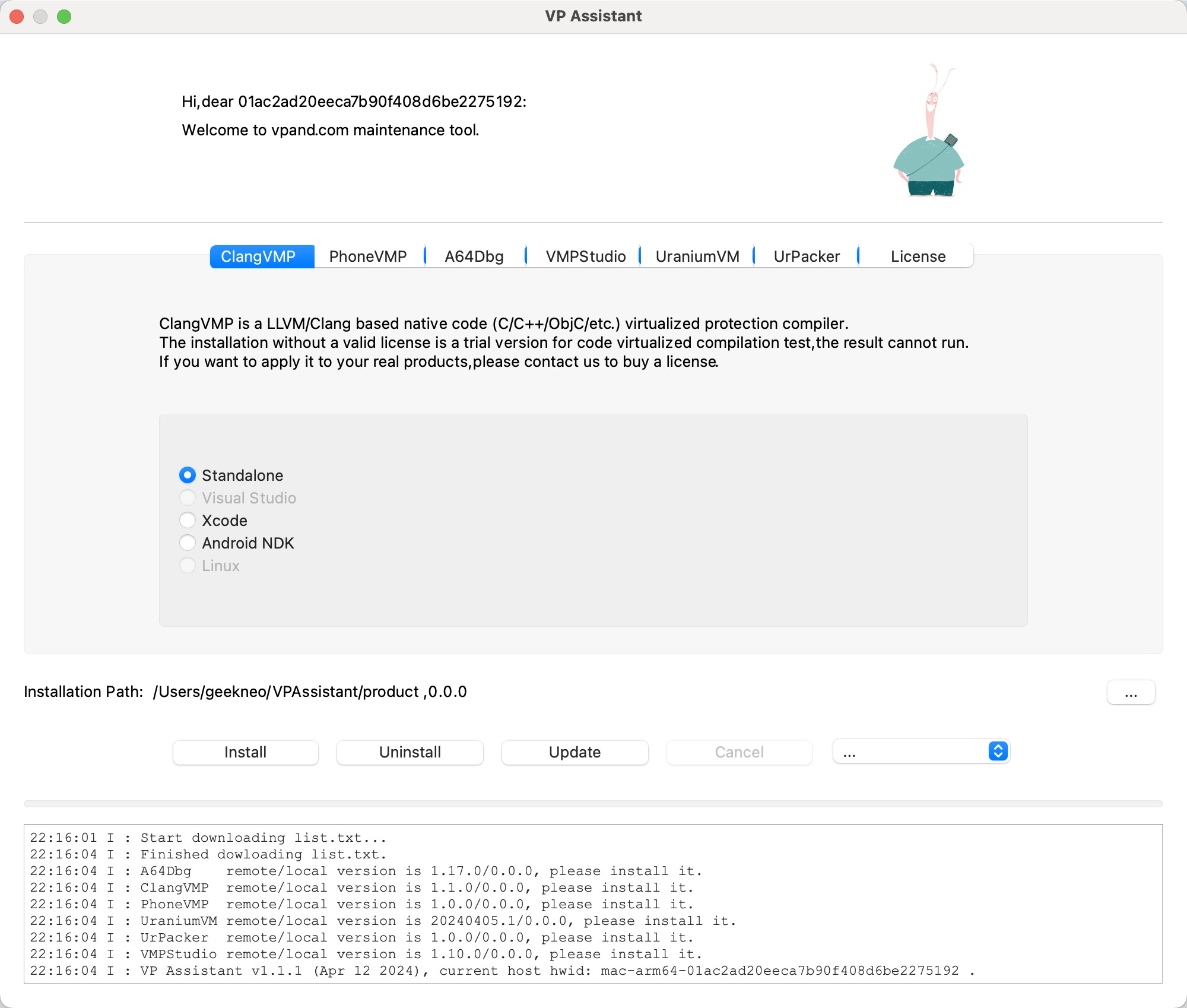
Task: Switch to the VMPStudio tab
Action: (x=586, y=256)
